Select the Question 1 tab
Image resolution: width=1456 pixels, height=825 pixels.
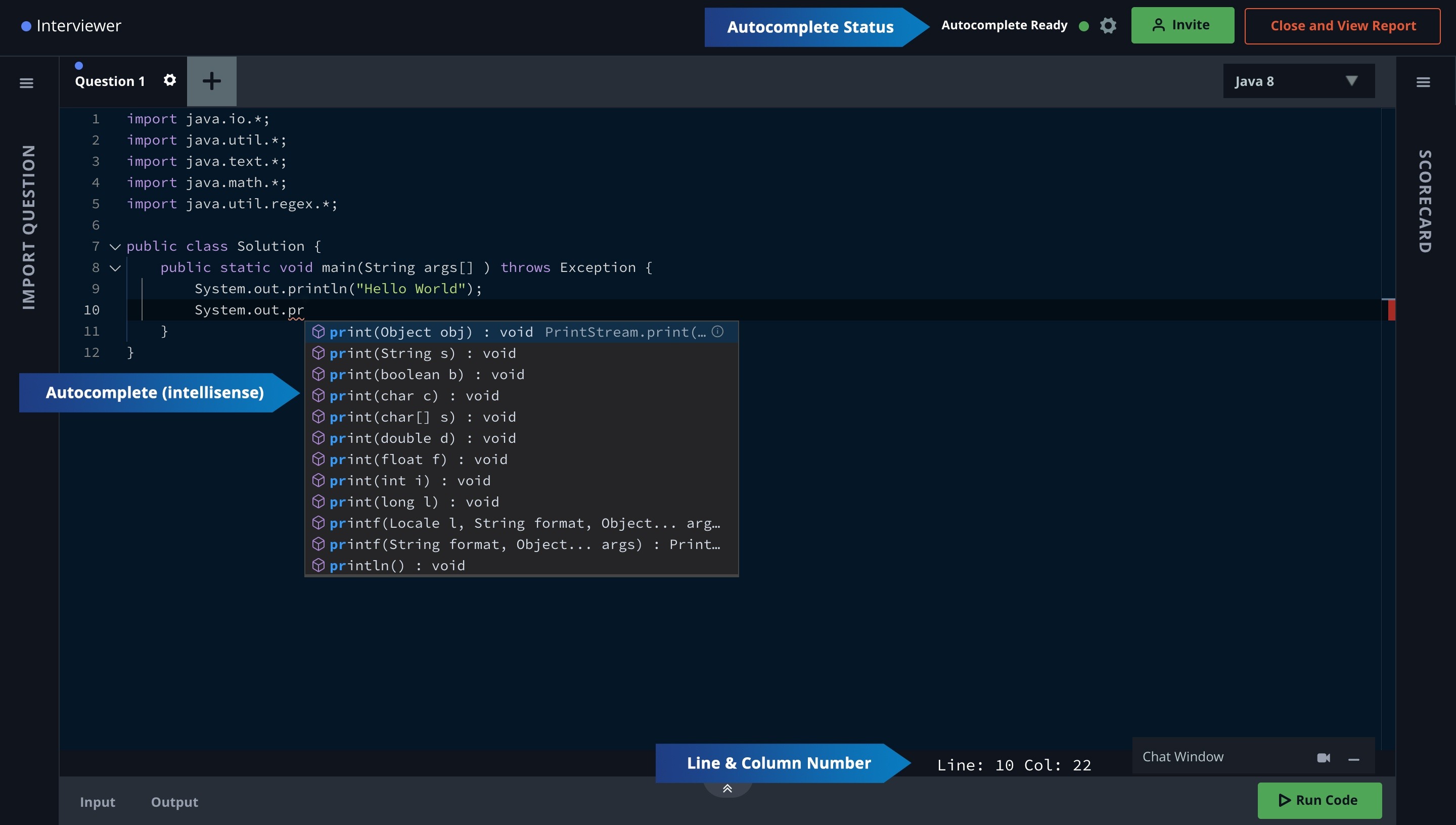pos(110,81)
